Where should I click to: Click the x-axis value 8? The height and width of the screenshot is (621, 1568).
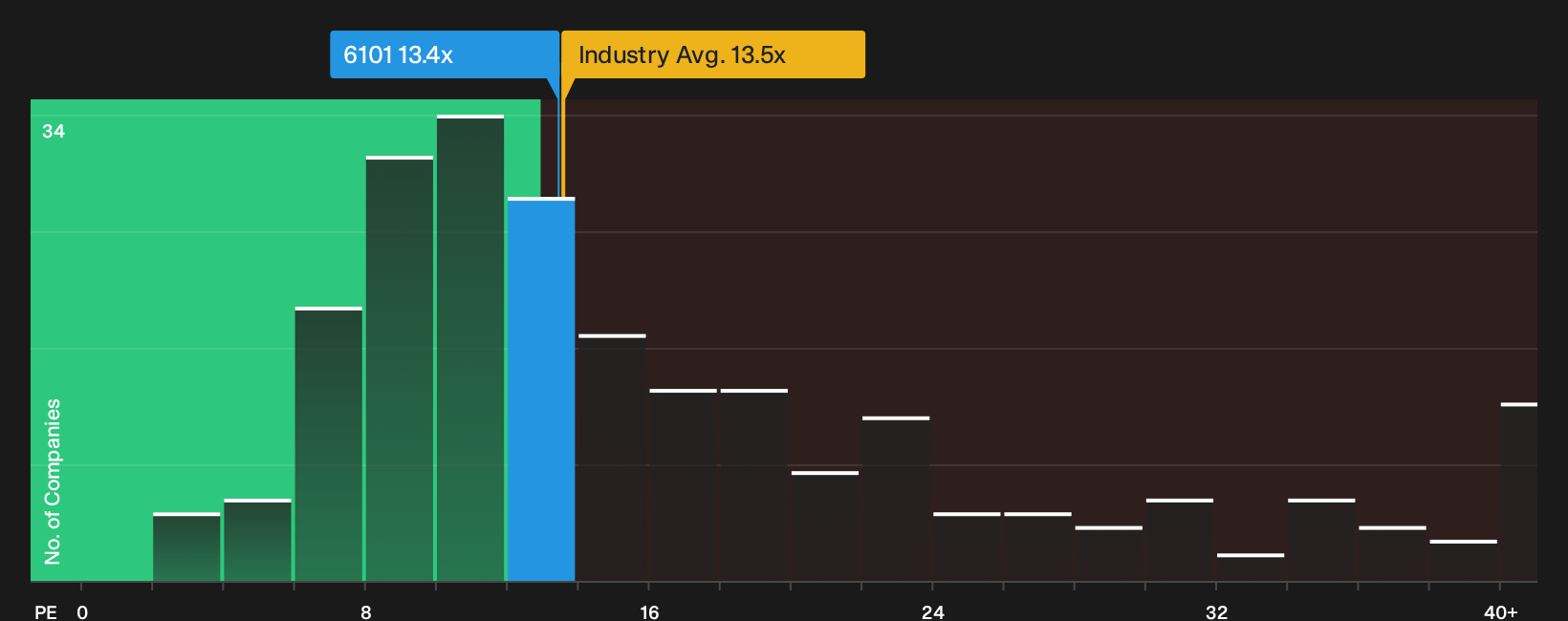366,611
